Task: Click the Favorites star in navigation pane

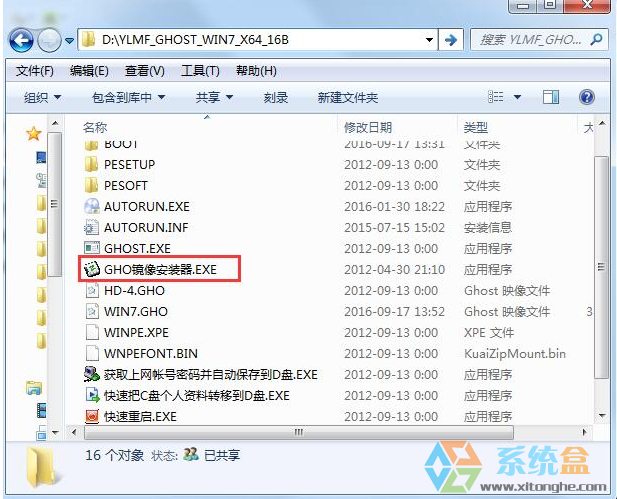Action: (x=33, y=134)
